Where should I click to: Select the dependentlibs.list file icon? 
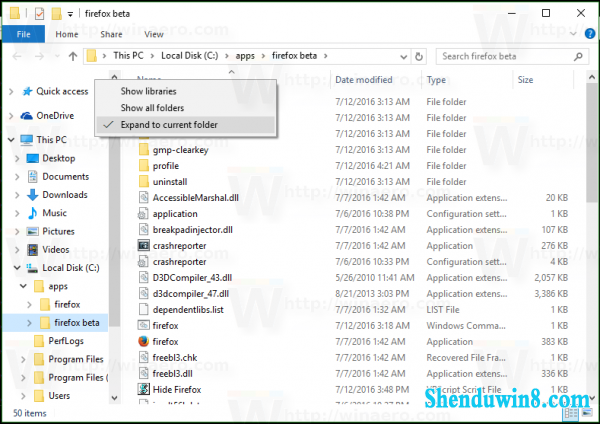(143, 309)
